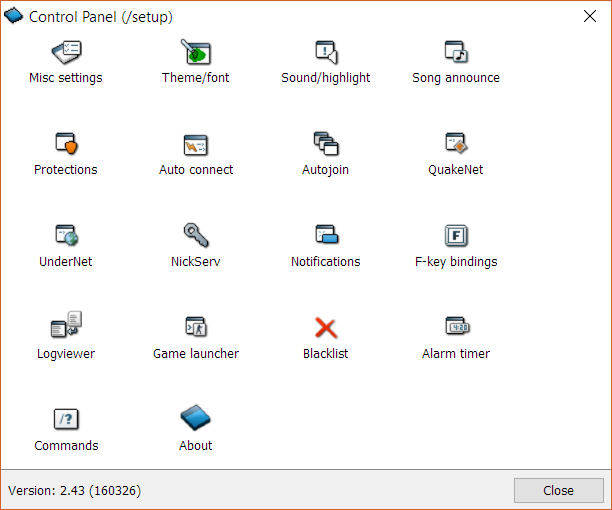This screenshot has height=510, width=612.
Task: Open the About blue diamond icon
Action: tap(196, 418)
